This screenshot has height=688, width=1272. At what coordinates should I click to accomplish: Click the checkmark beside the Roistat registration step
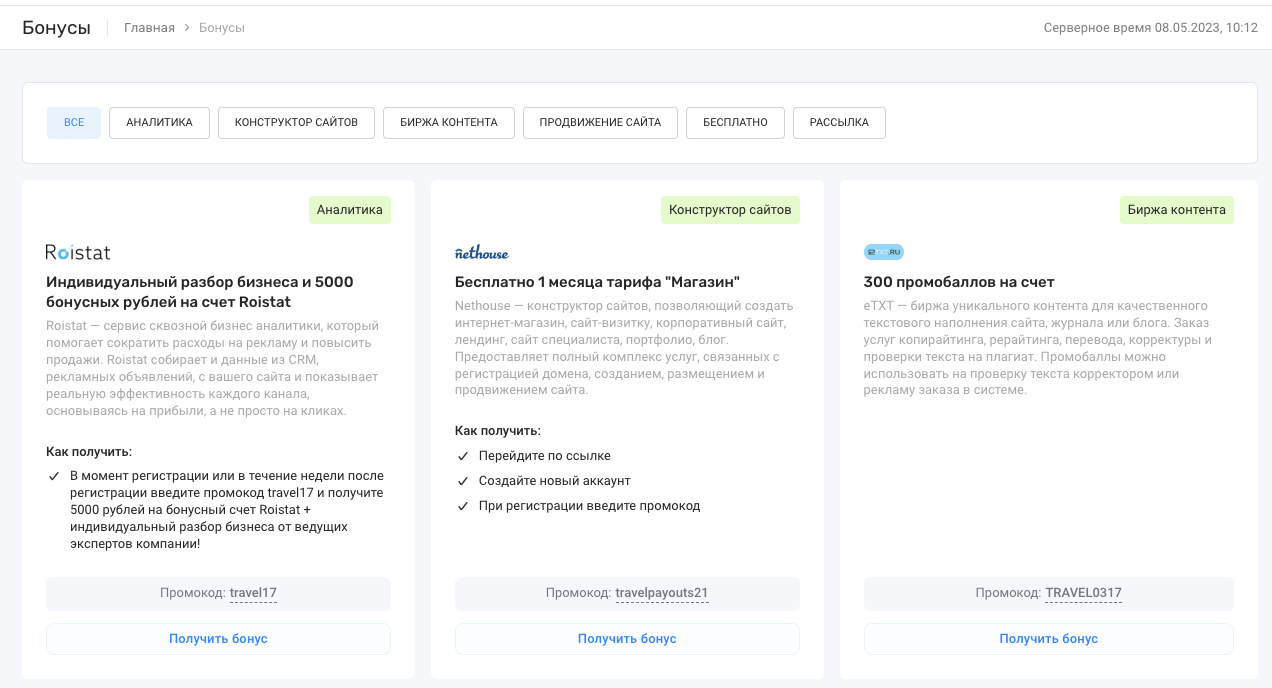click(x=54, y=476)
